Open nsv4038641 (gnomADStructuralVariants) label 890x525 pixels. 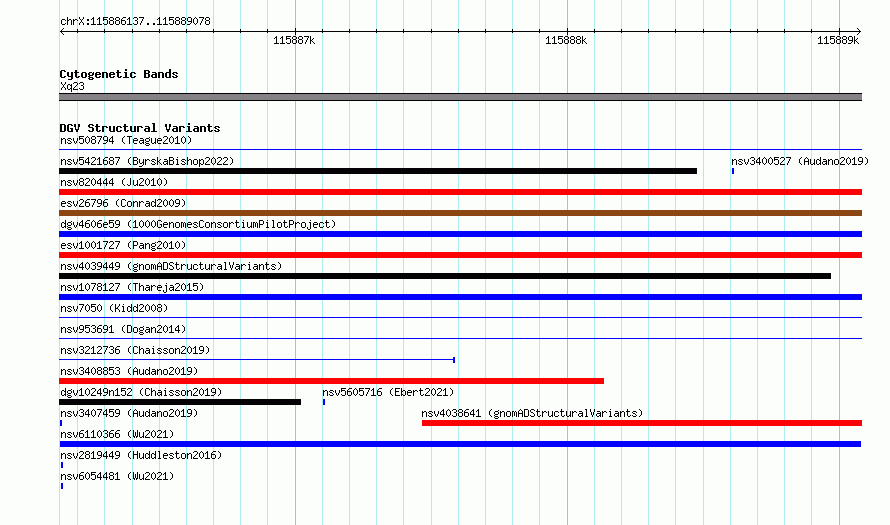(532, 413)
